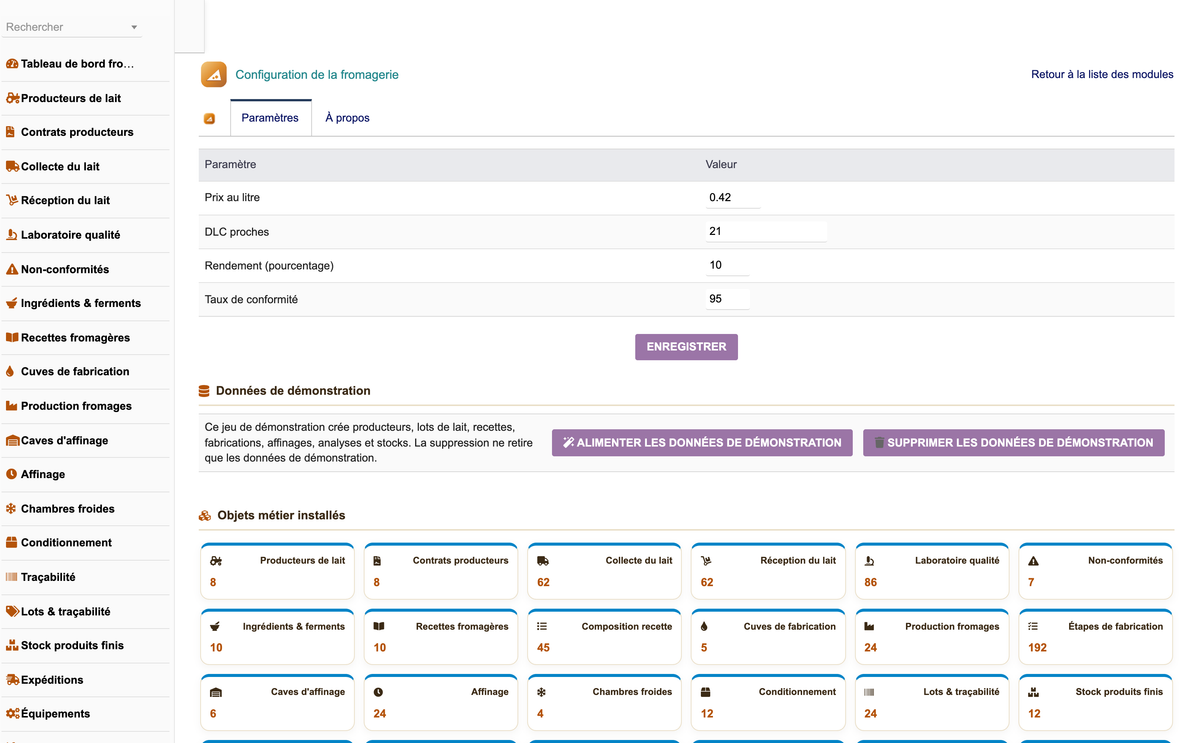Click the truck icon beside Collecte du lait
Viewport: 1200px width, 743px height.
tap(12, 166)
